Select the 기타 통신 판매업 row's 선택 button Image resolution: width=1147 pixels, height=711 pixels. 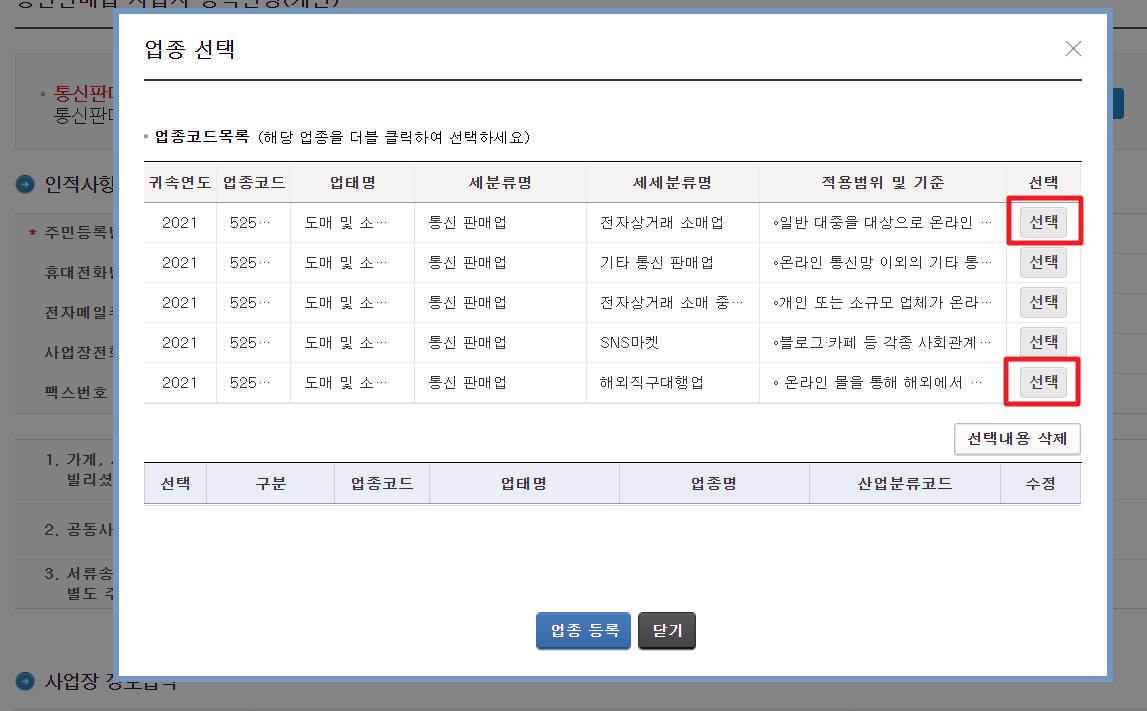tap(1043, 262)
